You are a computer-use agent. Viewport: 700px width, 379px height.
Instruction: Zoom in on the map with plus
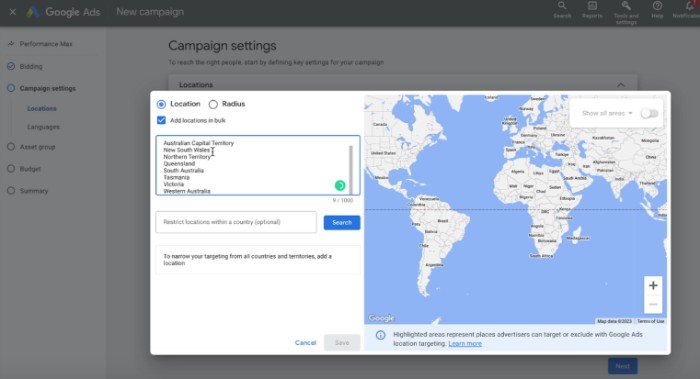(653, 285)
